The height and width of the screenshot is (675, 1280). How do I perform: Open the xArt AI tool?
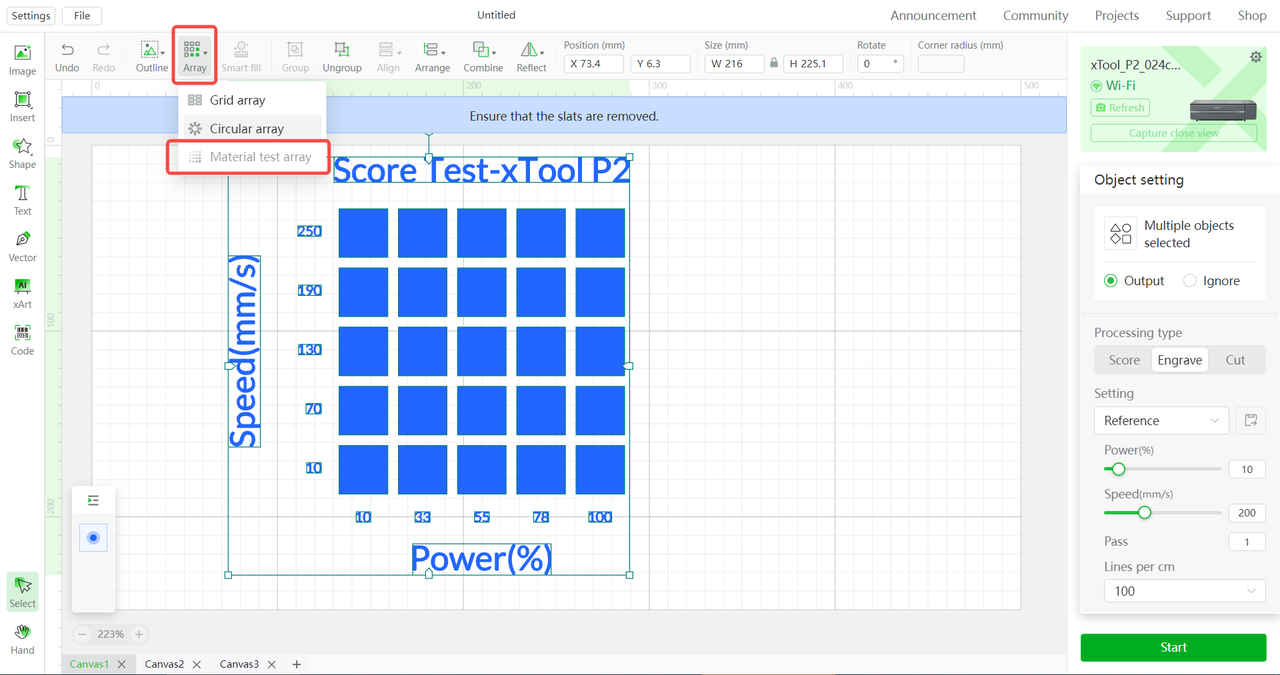click(22, 293)
